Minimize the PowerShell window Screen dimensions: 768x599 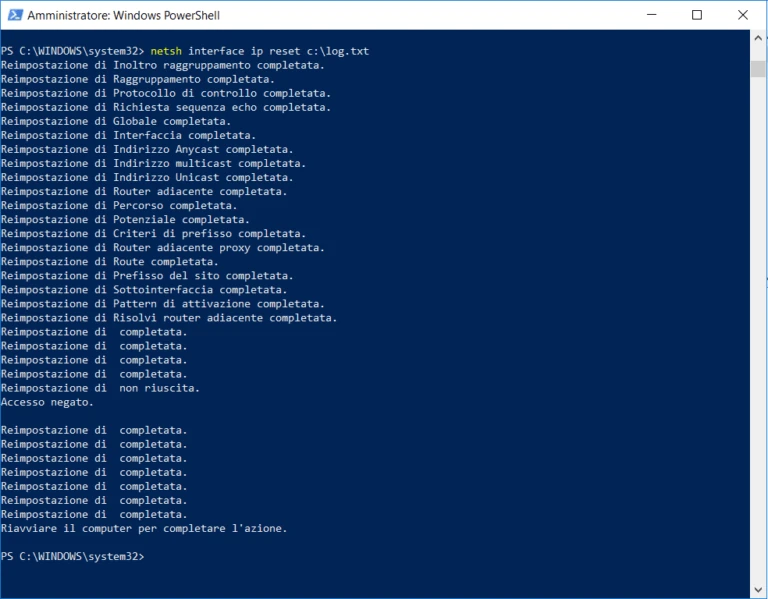[x=651, y=15]
